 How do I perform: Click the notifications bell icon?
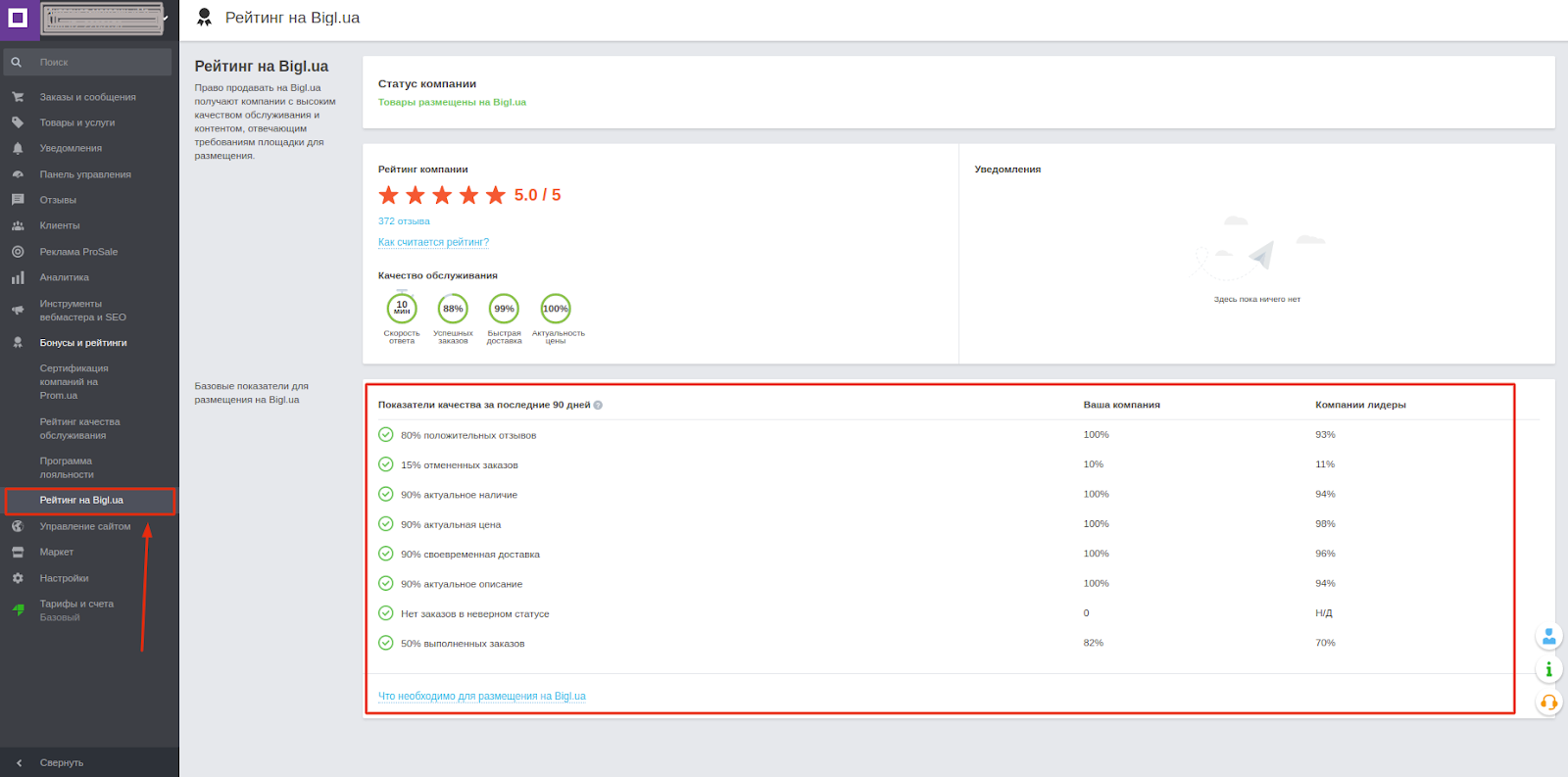[x=18, y=148]
